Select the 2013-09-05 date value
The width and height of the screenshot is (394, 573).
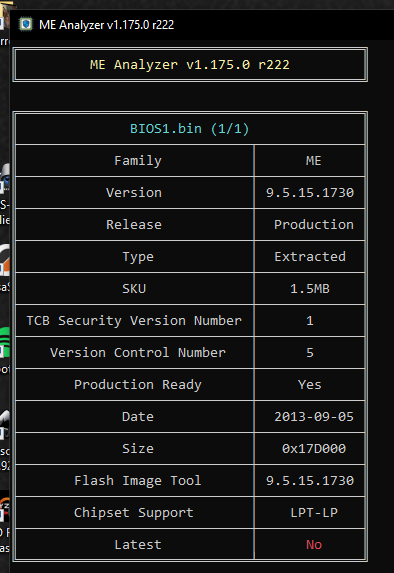tap(314, 417)
